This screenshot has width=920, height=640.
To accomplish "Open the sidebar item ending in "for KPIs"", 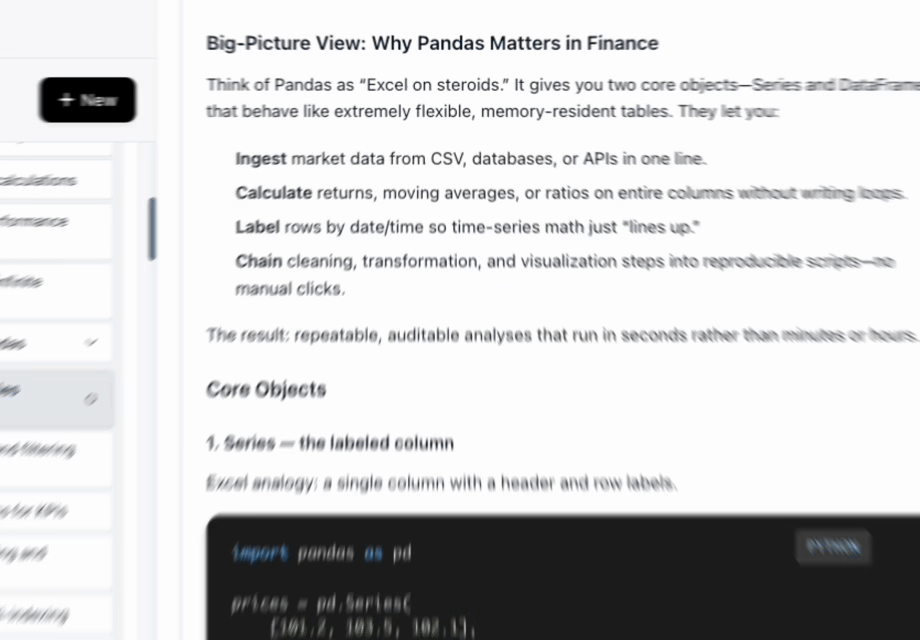I will pyautogui.click(x=50, y=511).
